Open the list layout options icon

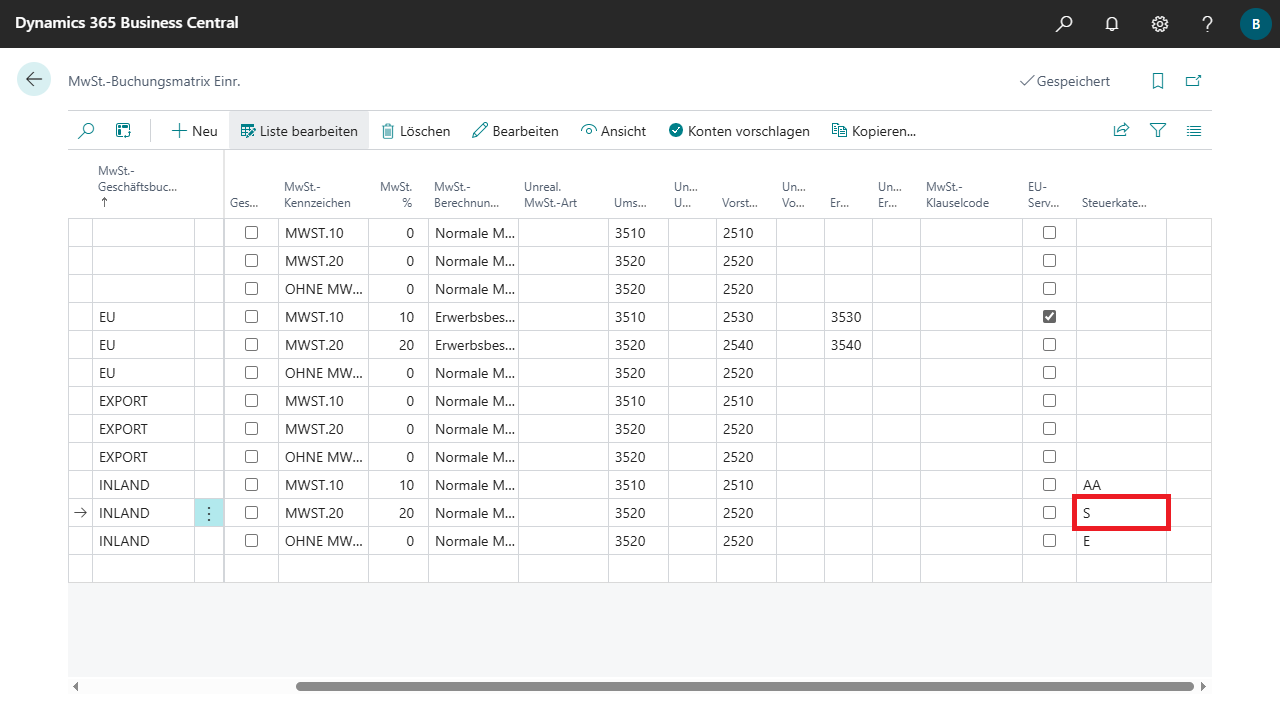click(1194, 130)
